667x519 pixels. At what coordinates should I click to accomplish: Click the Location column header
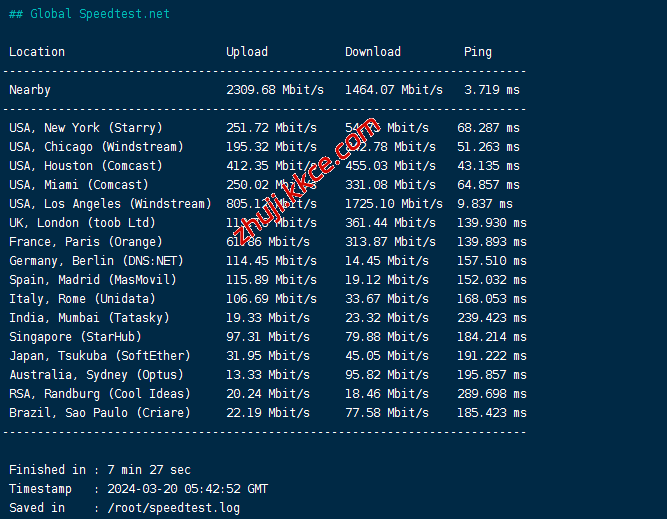pyautogui.click(x=37, y=52)
